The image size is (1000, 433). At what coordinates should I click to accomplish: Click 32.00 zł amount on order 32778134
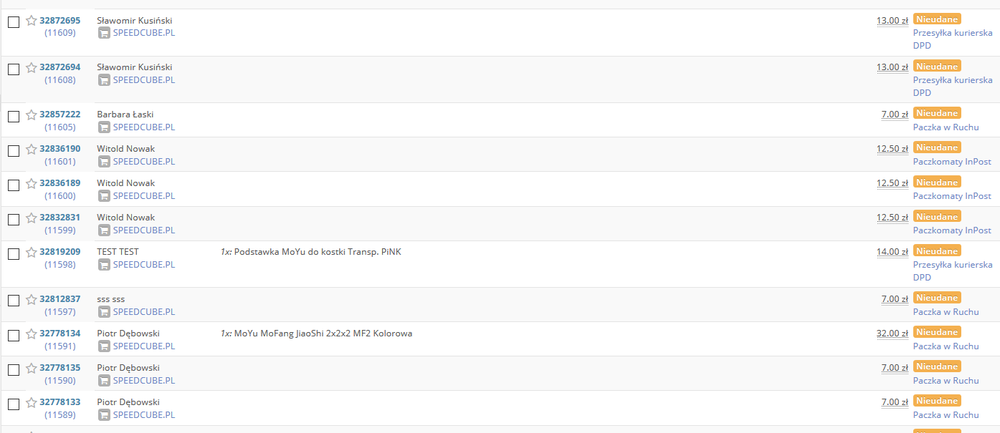[x=892, y=334]
